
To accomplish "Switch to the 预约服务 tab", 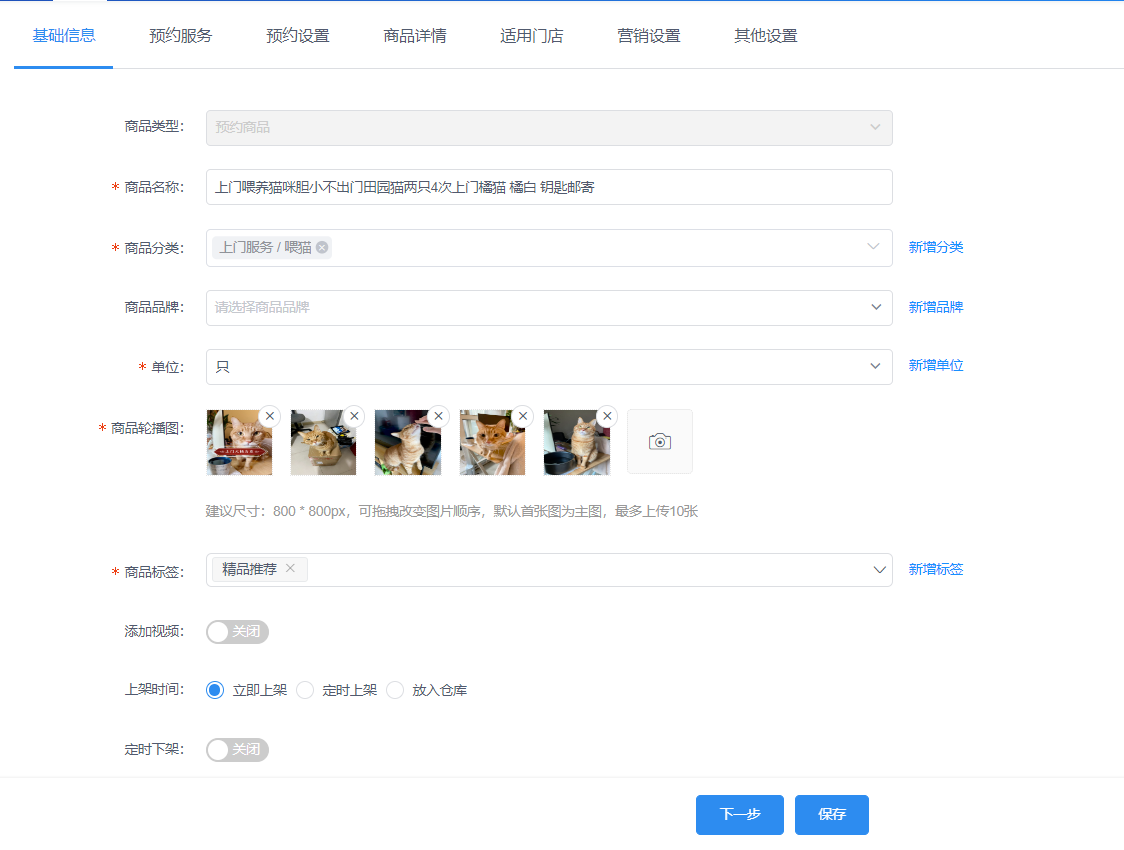I will click(x=180, y=36).
